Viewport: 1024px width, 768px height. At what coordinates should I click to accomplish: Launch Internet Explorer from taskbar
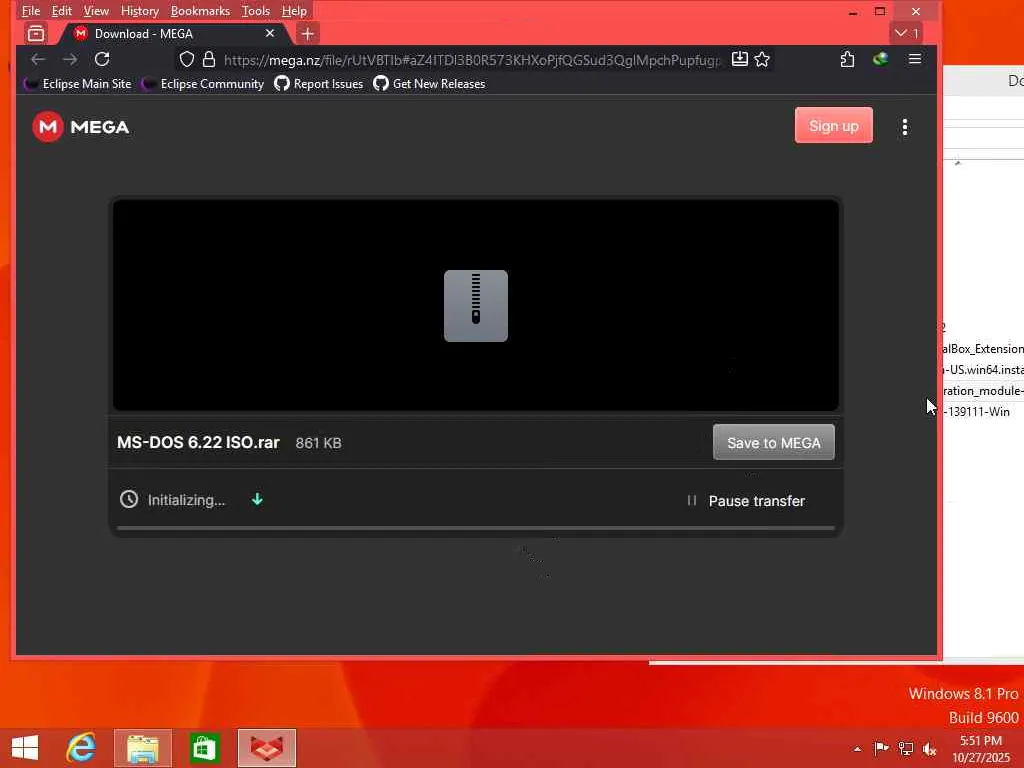(x=81, y=748)
